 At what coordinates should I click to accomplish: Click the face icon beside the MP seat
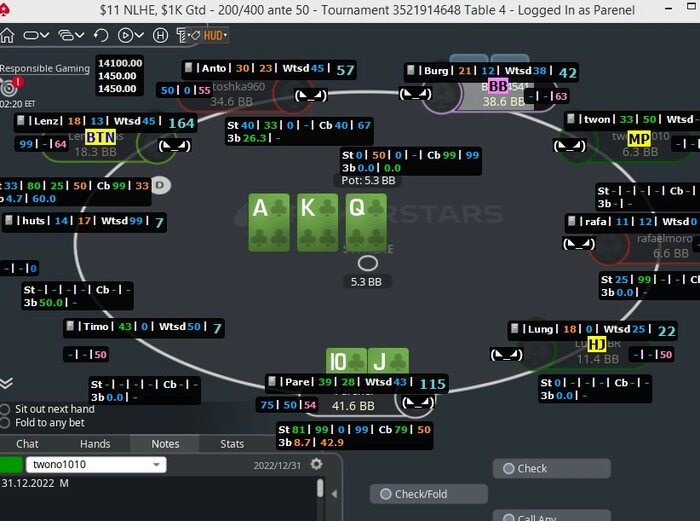coord(570,146)
